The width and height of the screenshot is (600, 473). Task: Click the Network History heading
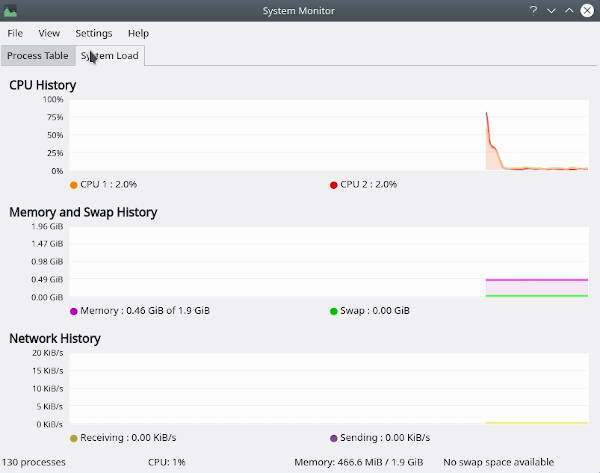(x=55, y=338)
